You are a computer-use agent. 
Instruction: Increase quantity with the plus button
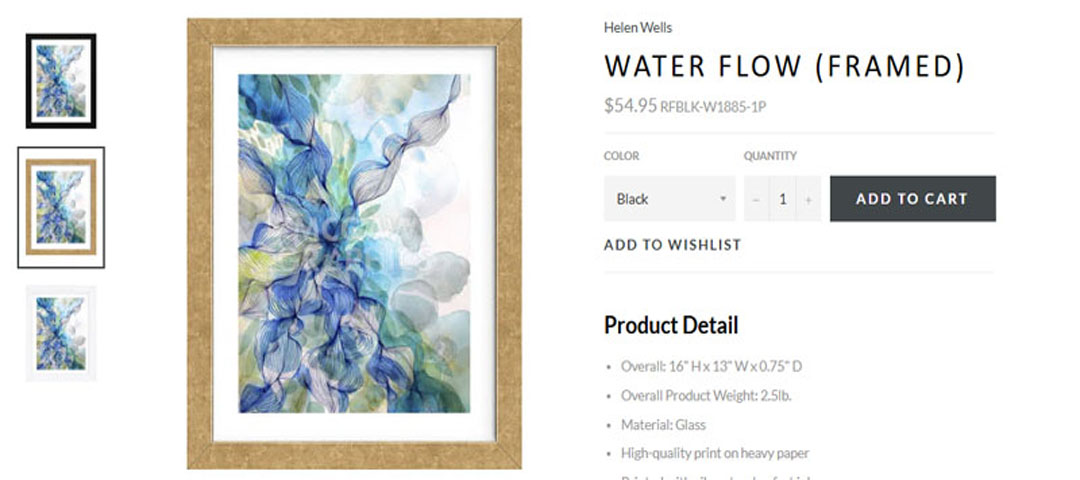pos(809,199)
